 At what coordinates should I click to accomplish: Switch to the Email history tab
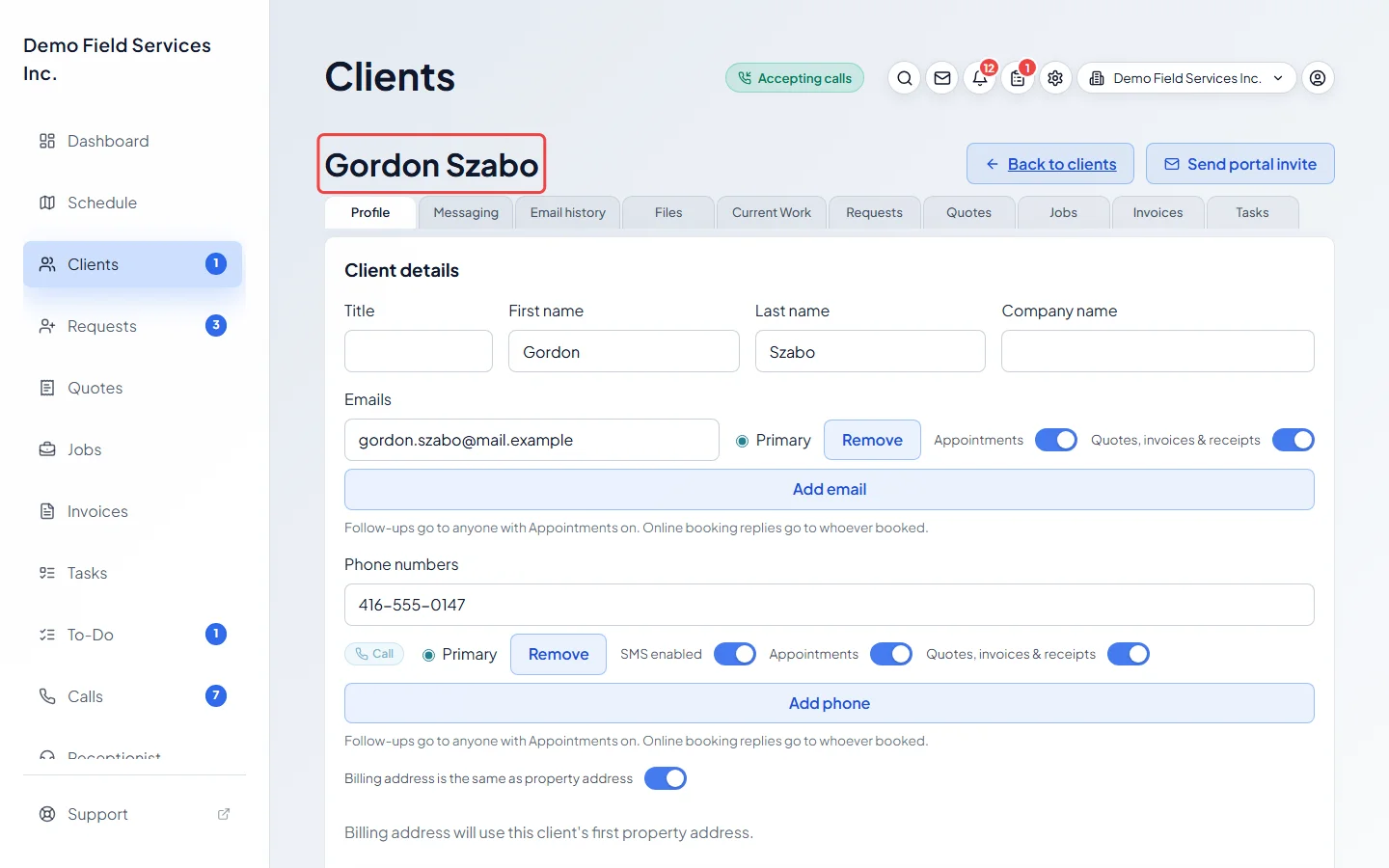(x=568, y=212)
